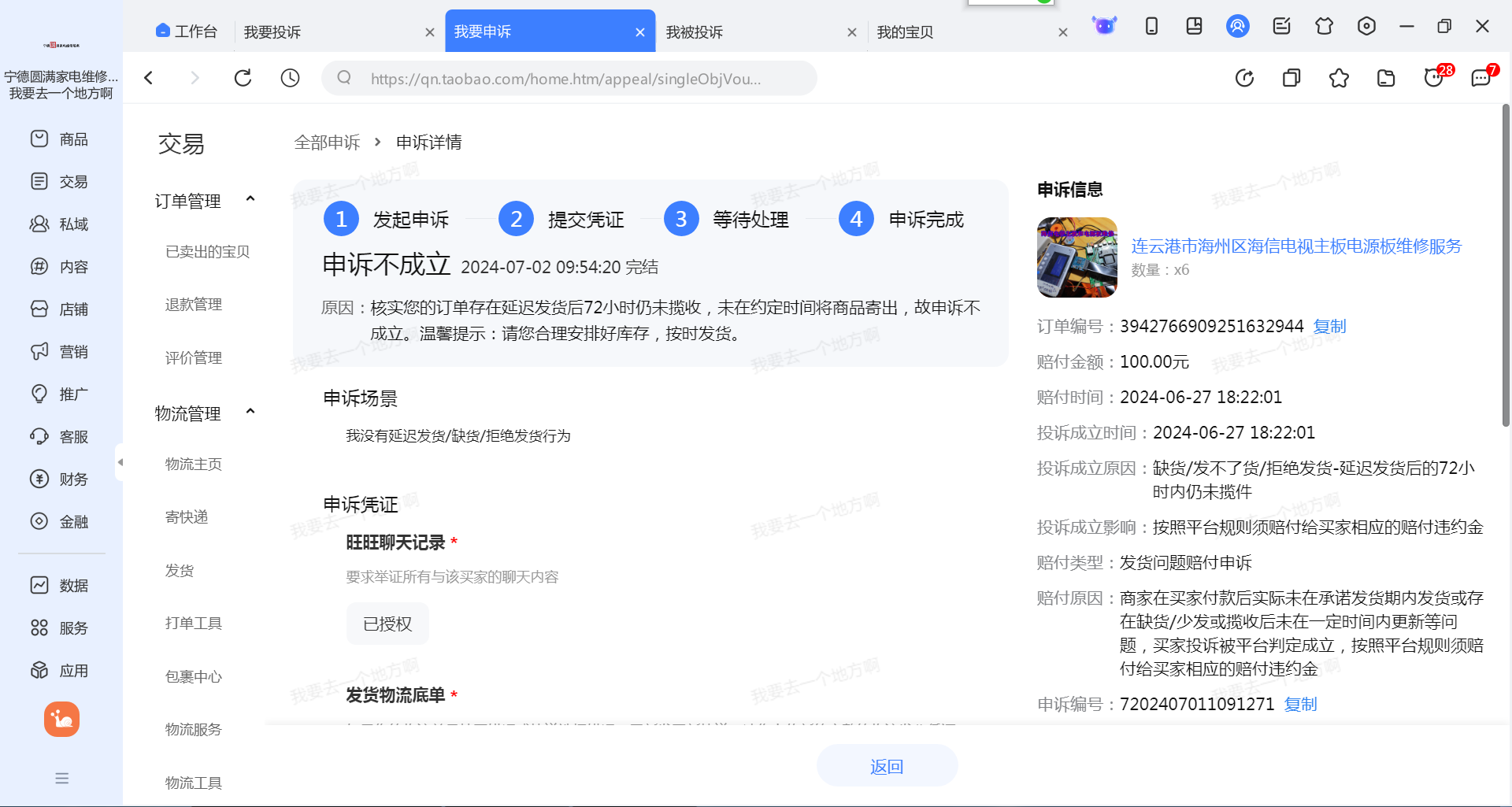
Task: Copy the order number with 复制
Action: [1329, 326]
